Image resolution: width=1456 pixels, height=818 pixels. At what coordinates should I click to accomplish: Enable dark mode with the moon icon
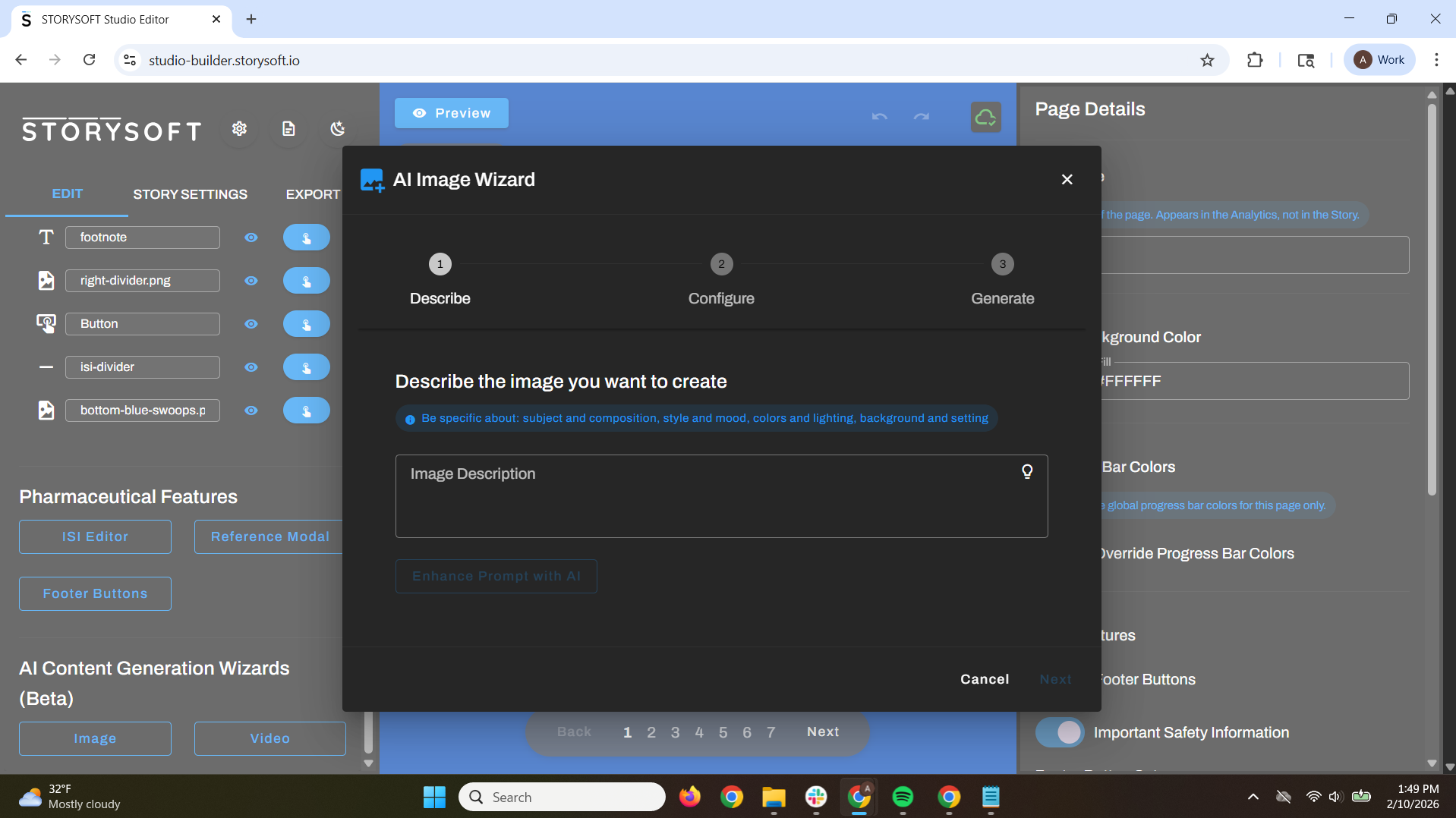[x=336, y=128]
